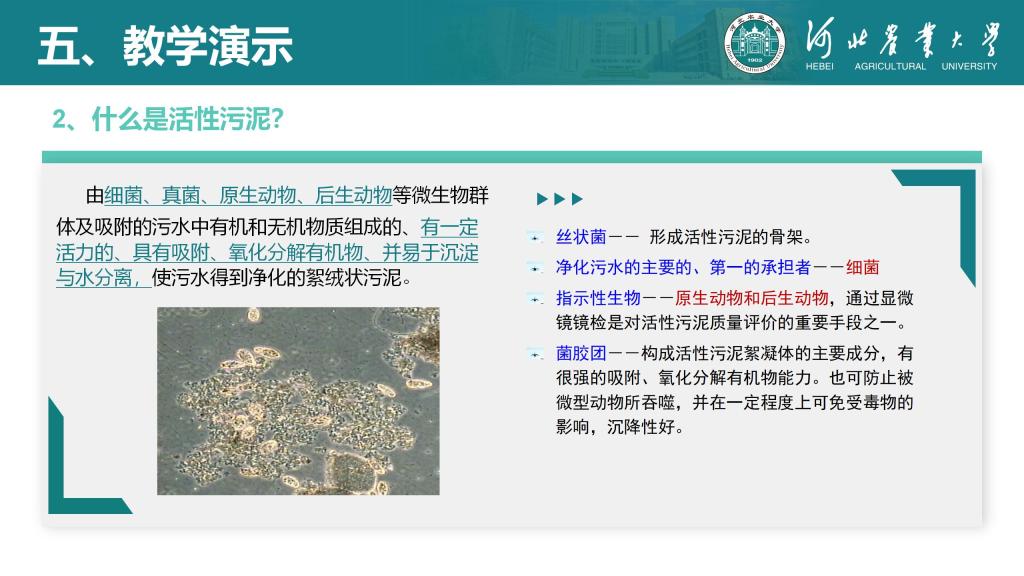Select the bullet icon beside 丝状菌

coord(534,238)
